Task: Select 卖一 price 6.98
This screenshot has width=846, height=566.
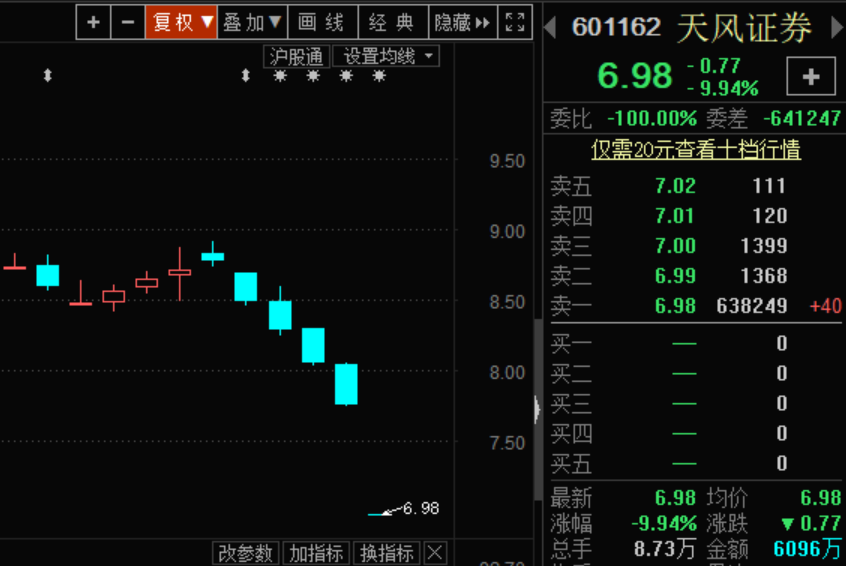Action: (x=675, y=306)
